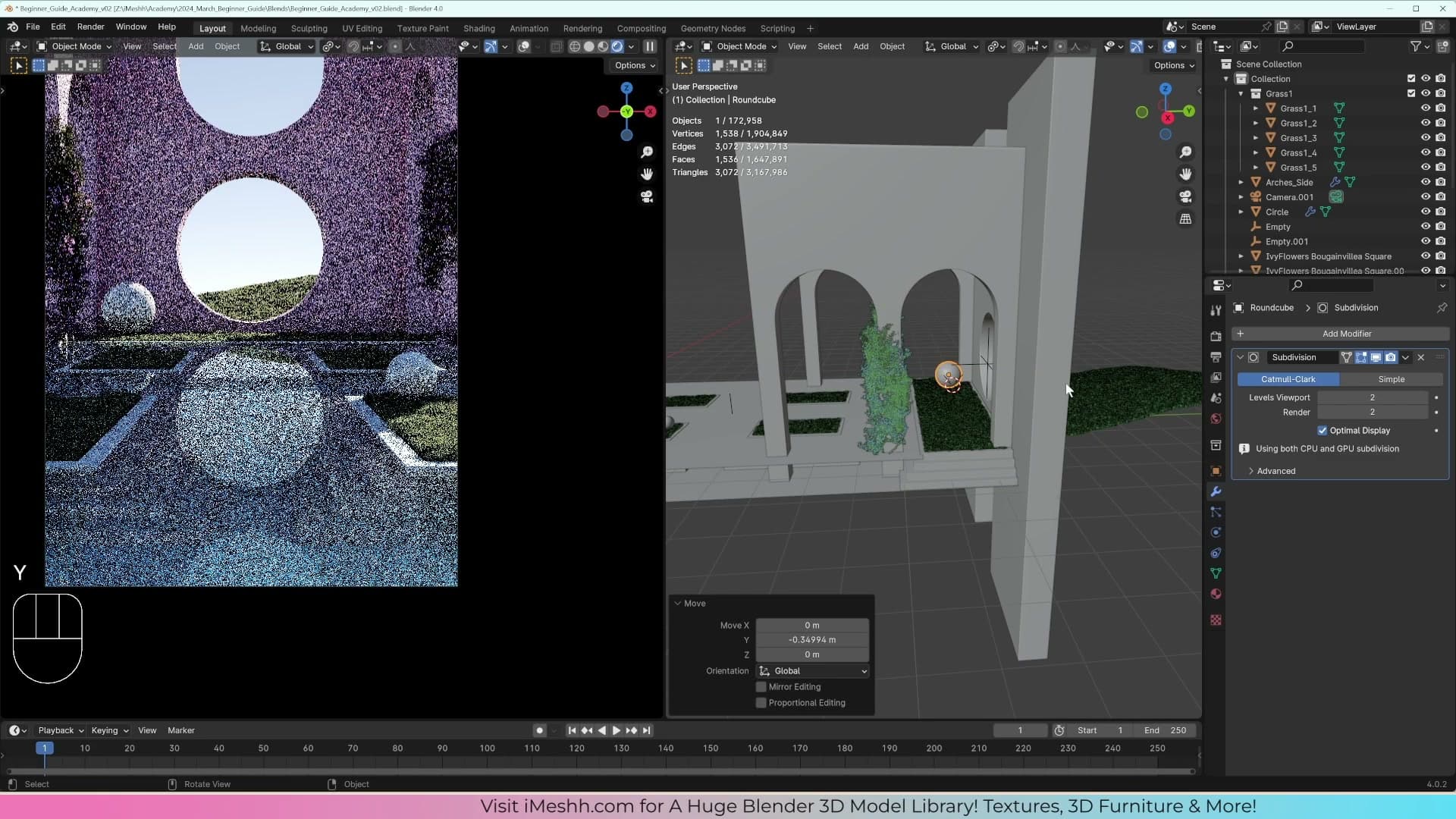Open the Render properties tab icon
The height and width of the screenshot is (819, 1456).
coord(1216,336)
